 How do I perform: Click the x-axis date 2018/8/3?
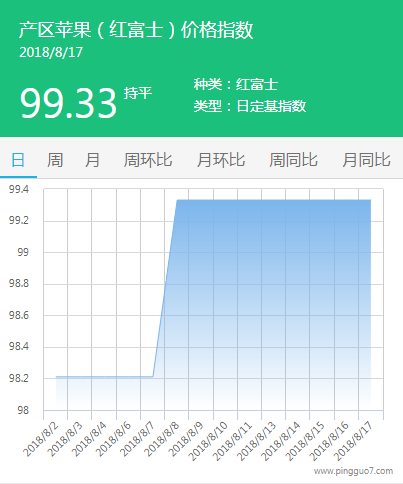coord(65,439)
